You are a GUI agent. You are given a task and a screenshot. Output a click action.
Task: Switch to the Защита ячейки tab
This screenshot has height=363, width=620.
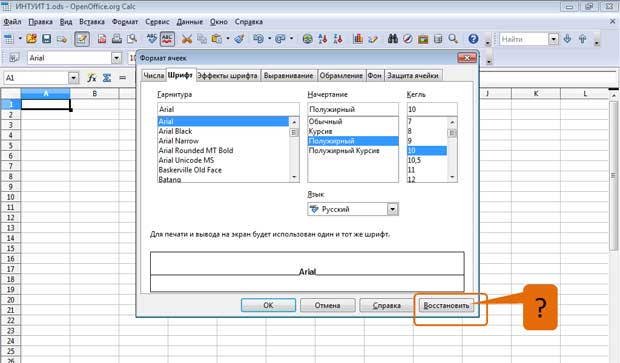click(x=413, y=76)
